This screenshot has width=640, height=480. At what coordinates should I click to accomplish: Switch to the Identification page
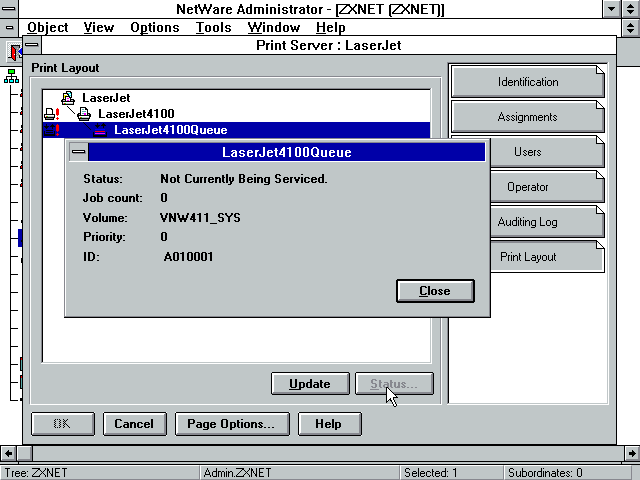click(x=527, y=82)
